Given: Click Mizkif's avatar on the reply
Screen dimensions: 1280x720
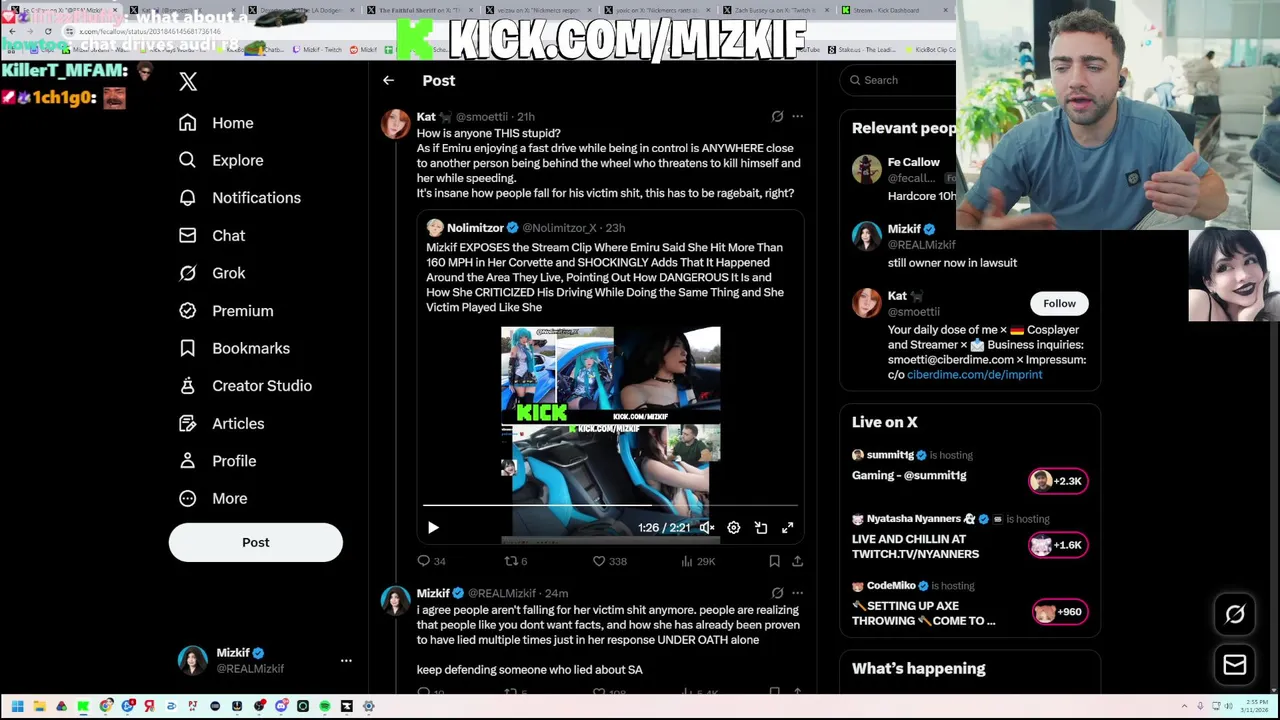Looking at the screenshot, I should 396,600.
